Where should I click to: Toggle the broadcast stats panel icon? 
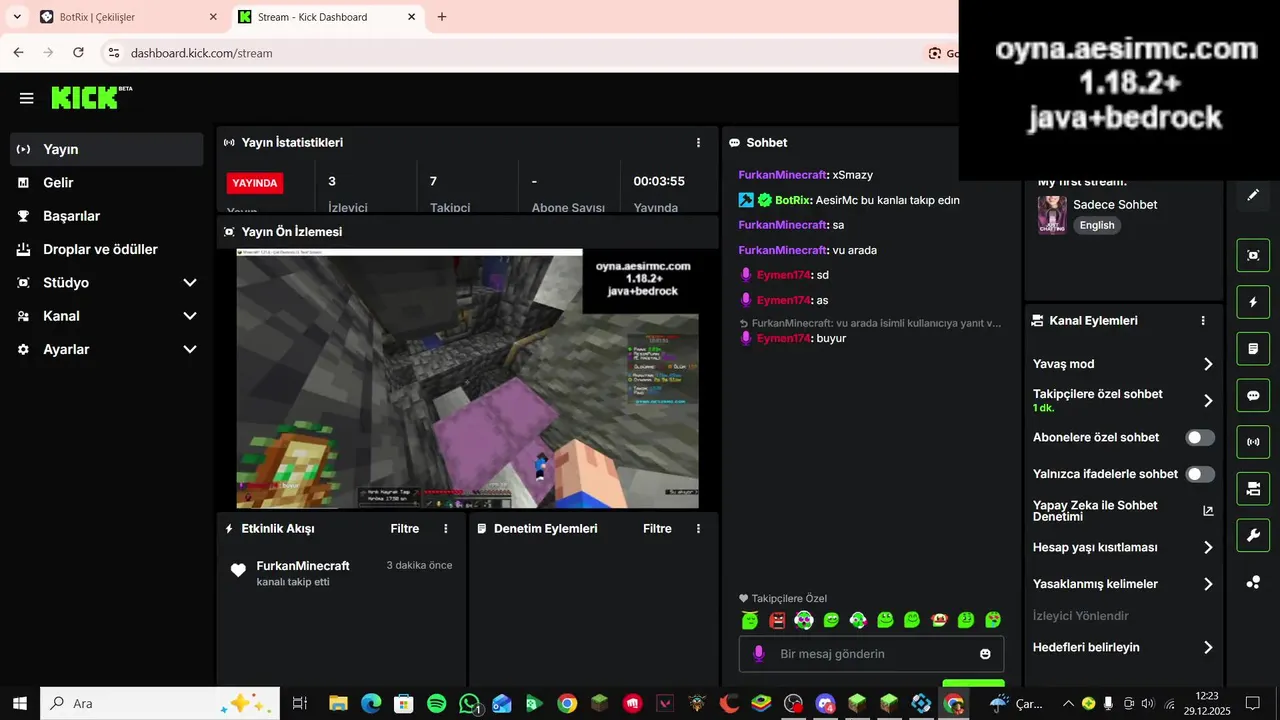(1253, 442)
